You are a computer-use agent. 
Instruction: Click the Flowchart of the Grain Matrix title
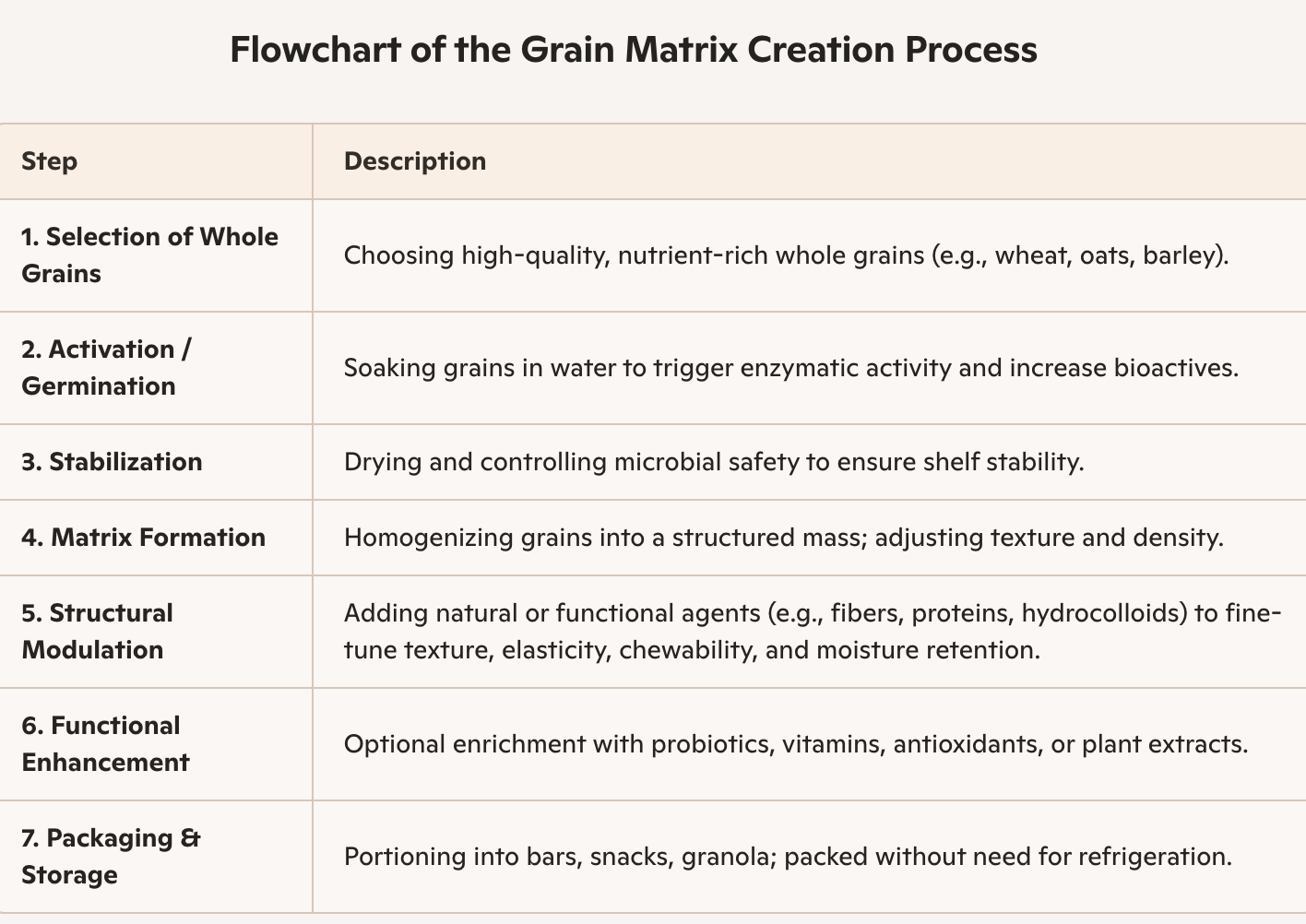coord(633,49)
